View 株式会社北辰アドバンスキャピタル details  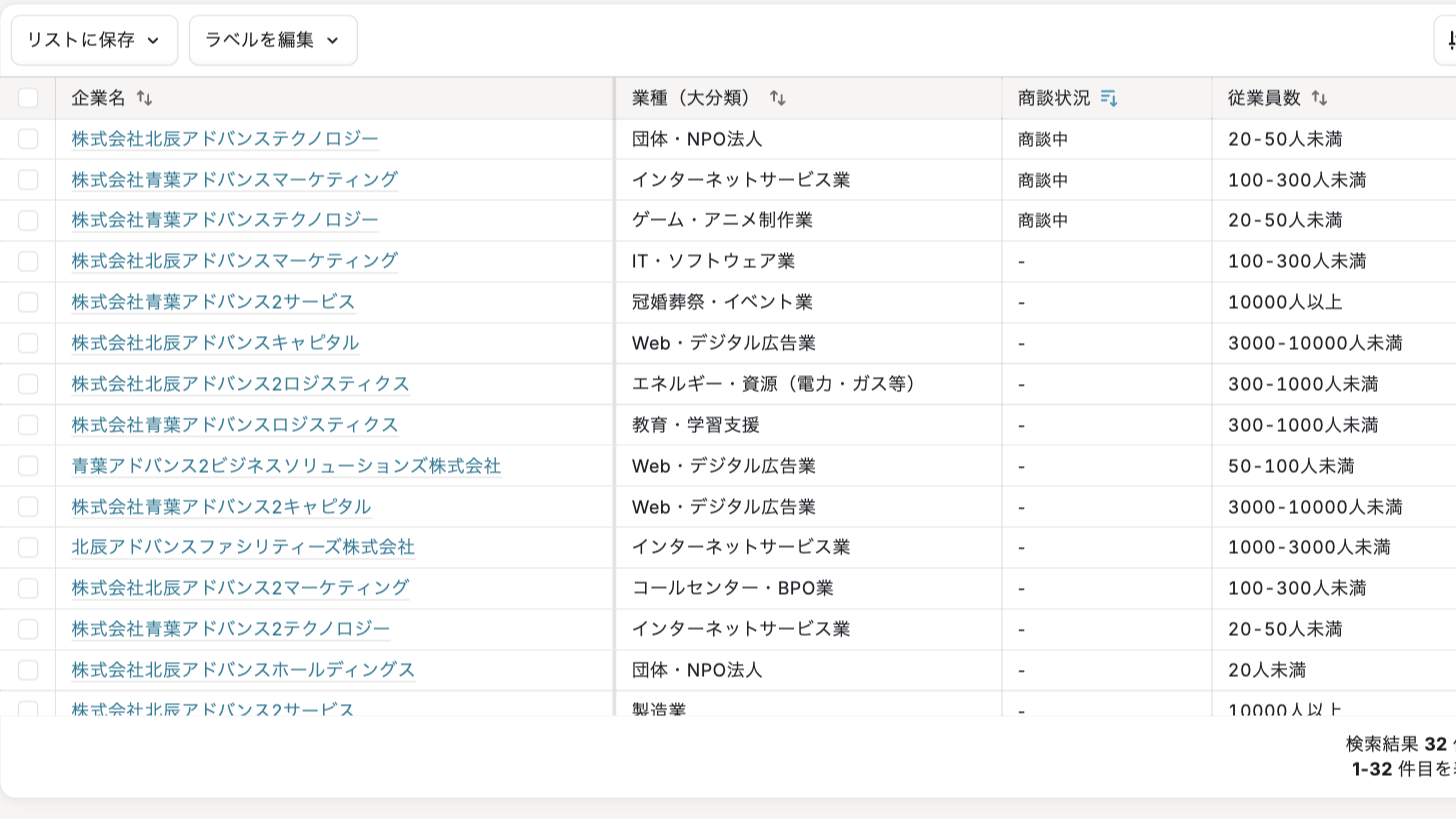point(215,343)
